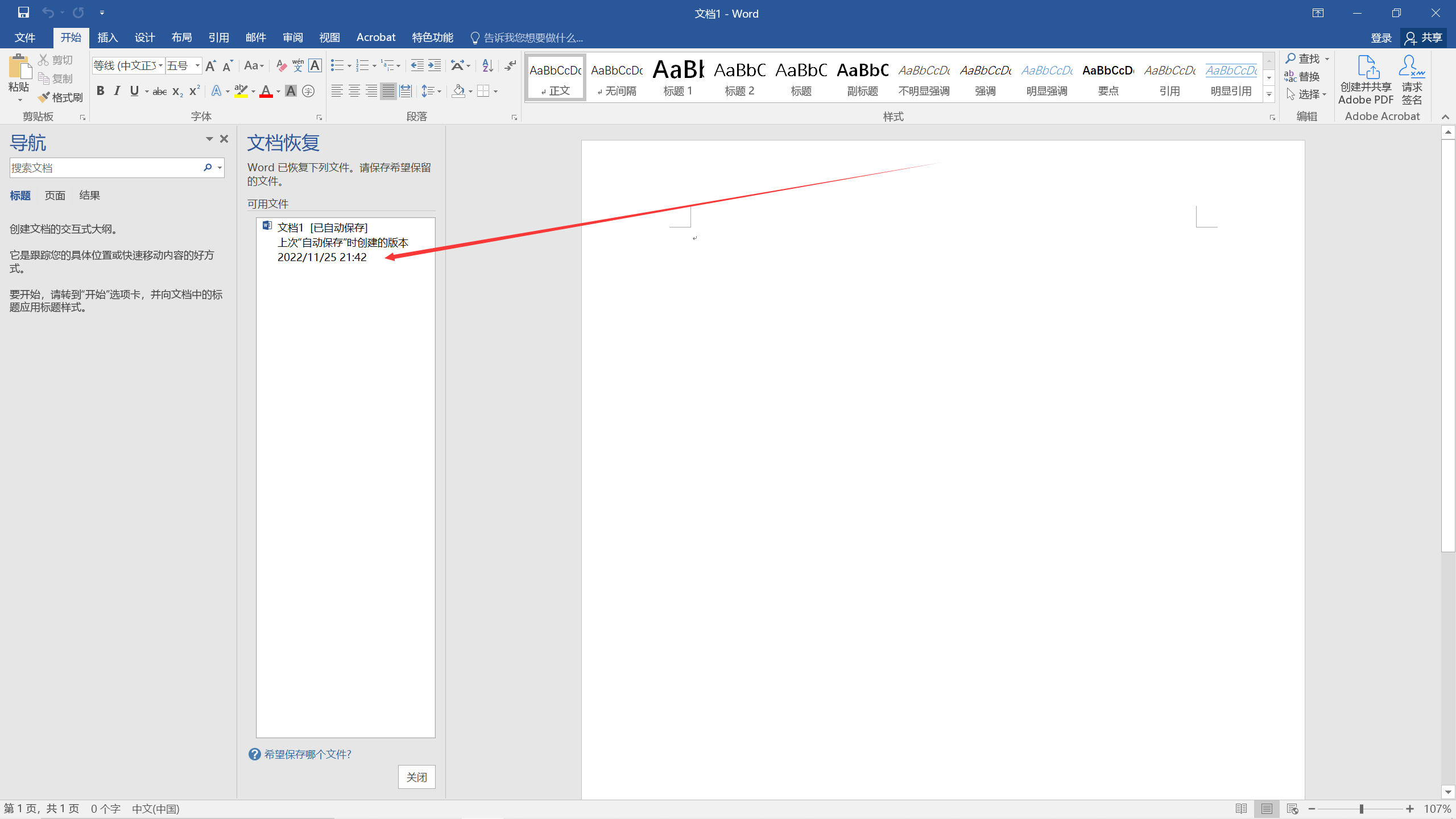Toggle Strikethrough formatting

click(160, 91)
